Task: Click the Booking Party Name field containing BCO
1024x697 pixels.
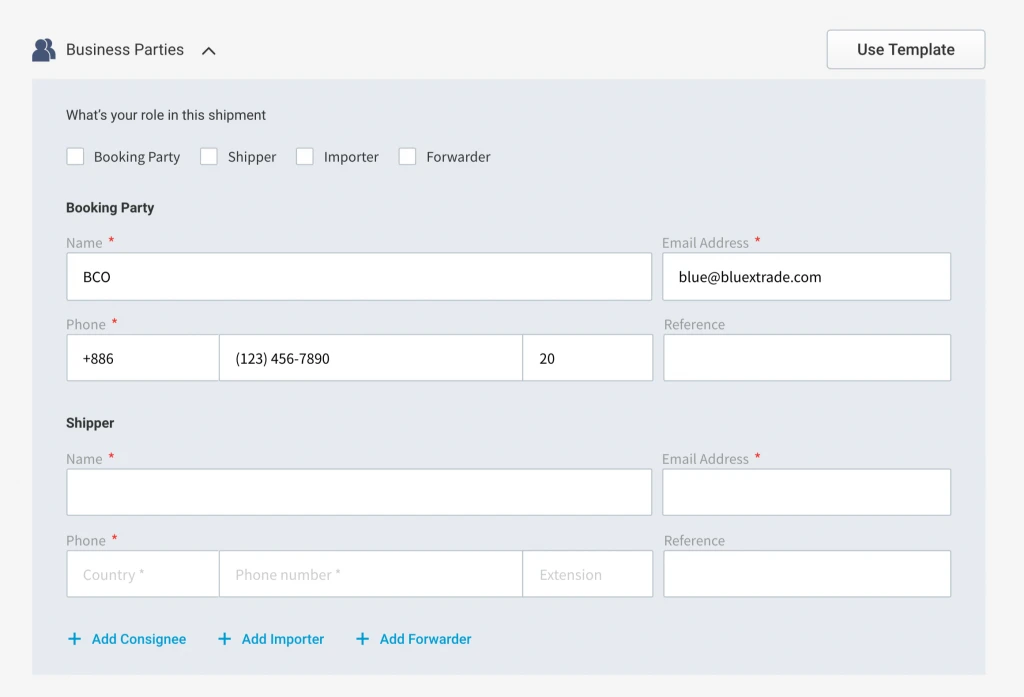Action: (x=359, y=277)
